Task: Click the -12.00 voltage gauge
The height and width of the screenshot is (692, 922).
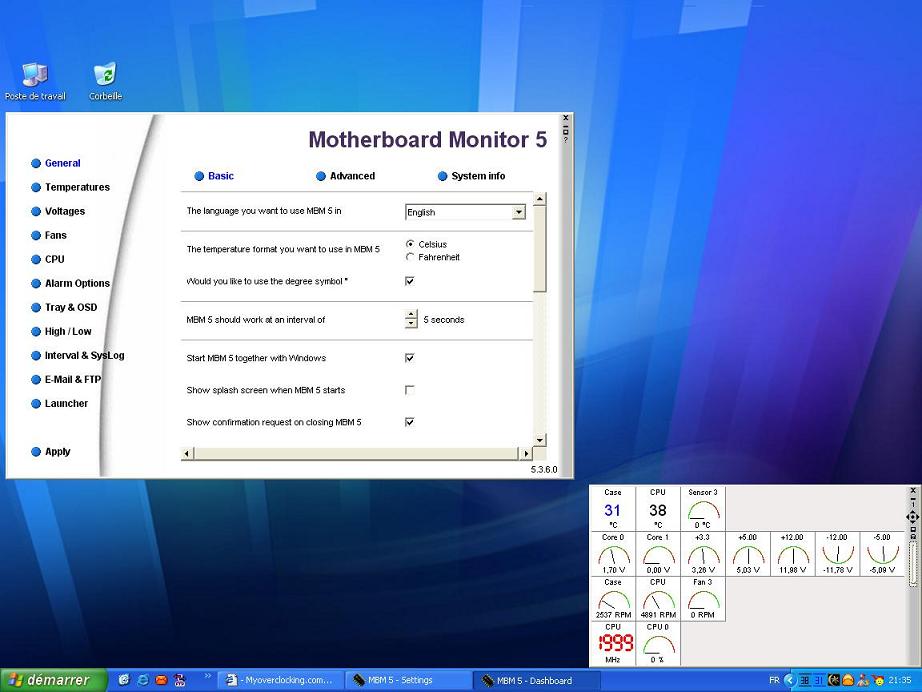Action: (837, 554)
